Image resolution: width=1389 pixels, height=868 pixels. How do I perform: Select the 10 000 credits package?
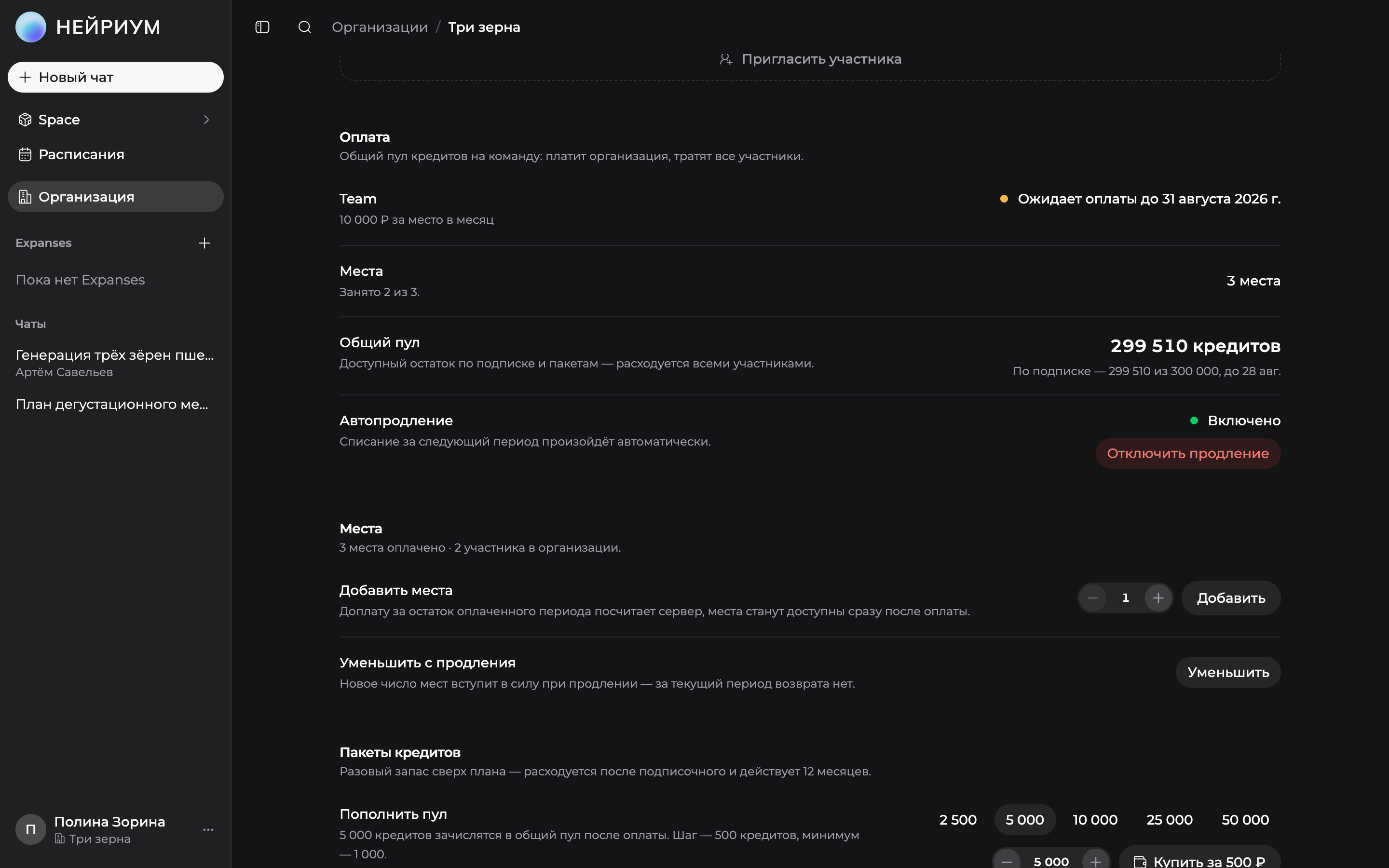coord(1095,819)
